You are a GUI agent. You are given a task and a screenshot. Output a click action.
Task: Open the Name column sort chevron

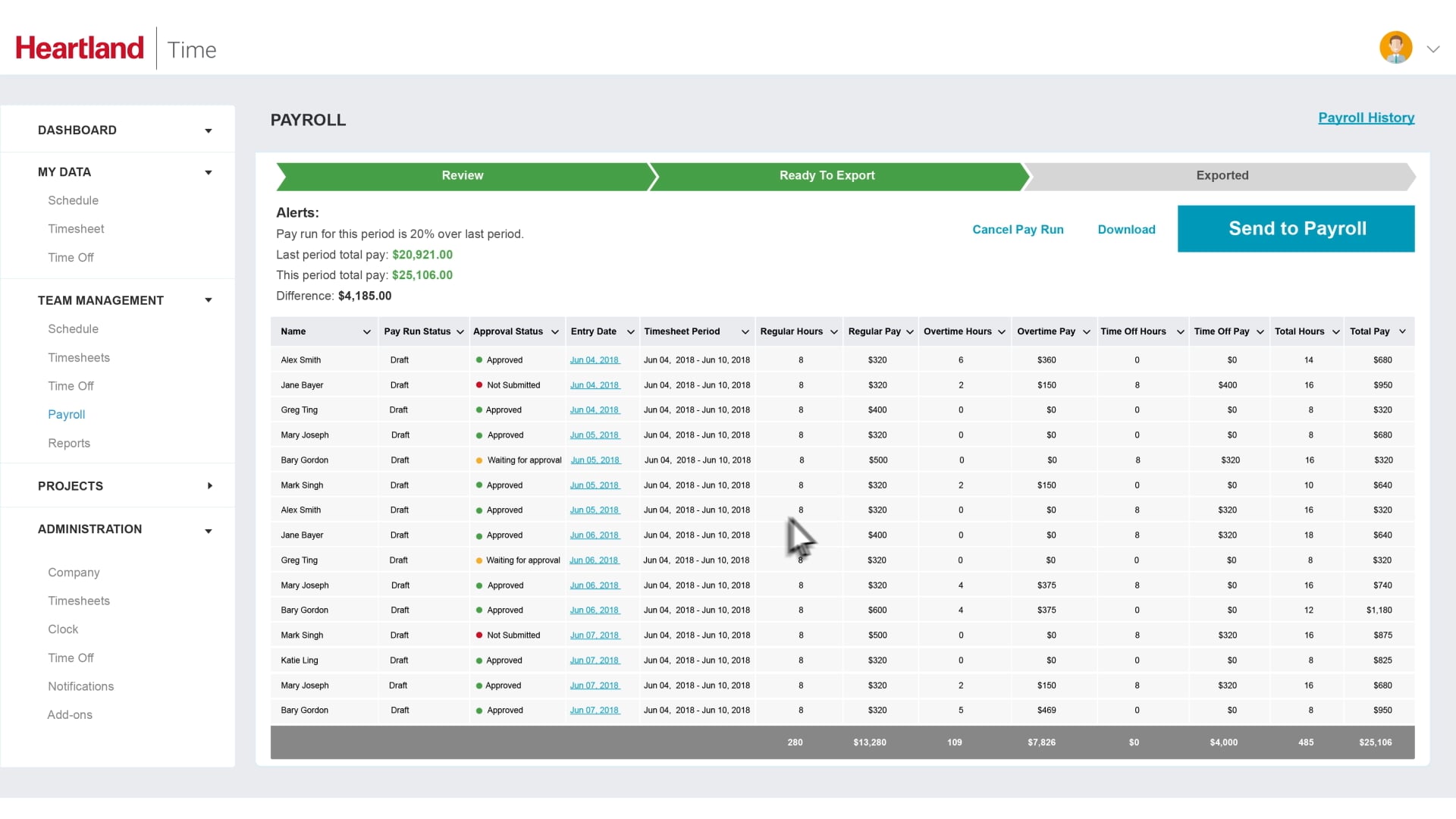tap(366, 332)
